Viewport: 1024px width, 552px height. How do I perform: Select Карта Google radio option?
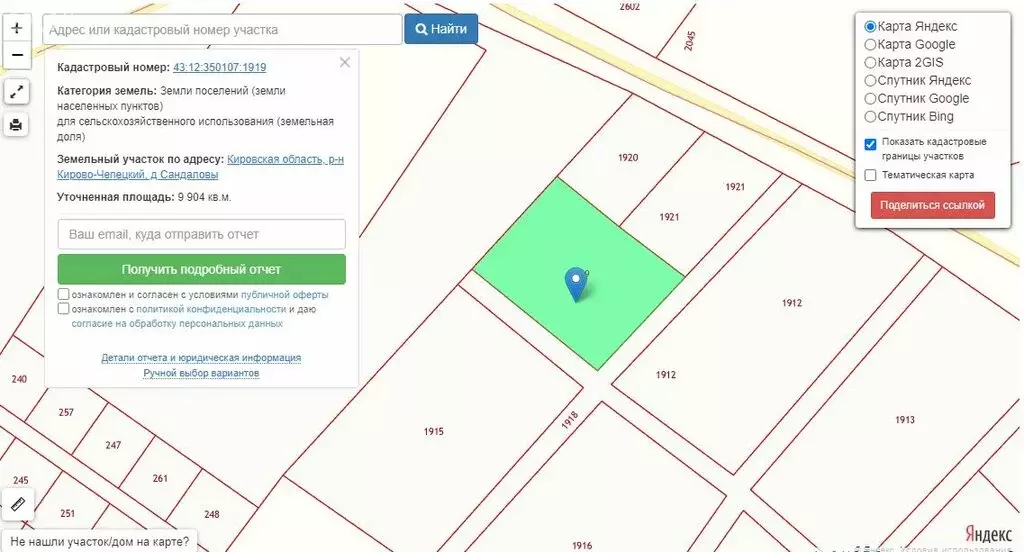pyautogui.click(x=870, y=44)
